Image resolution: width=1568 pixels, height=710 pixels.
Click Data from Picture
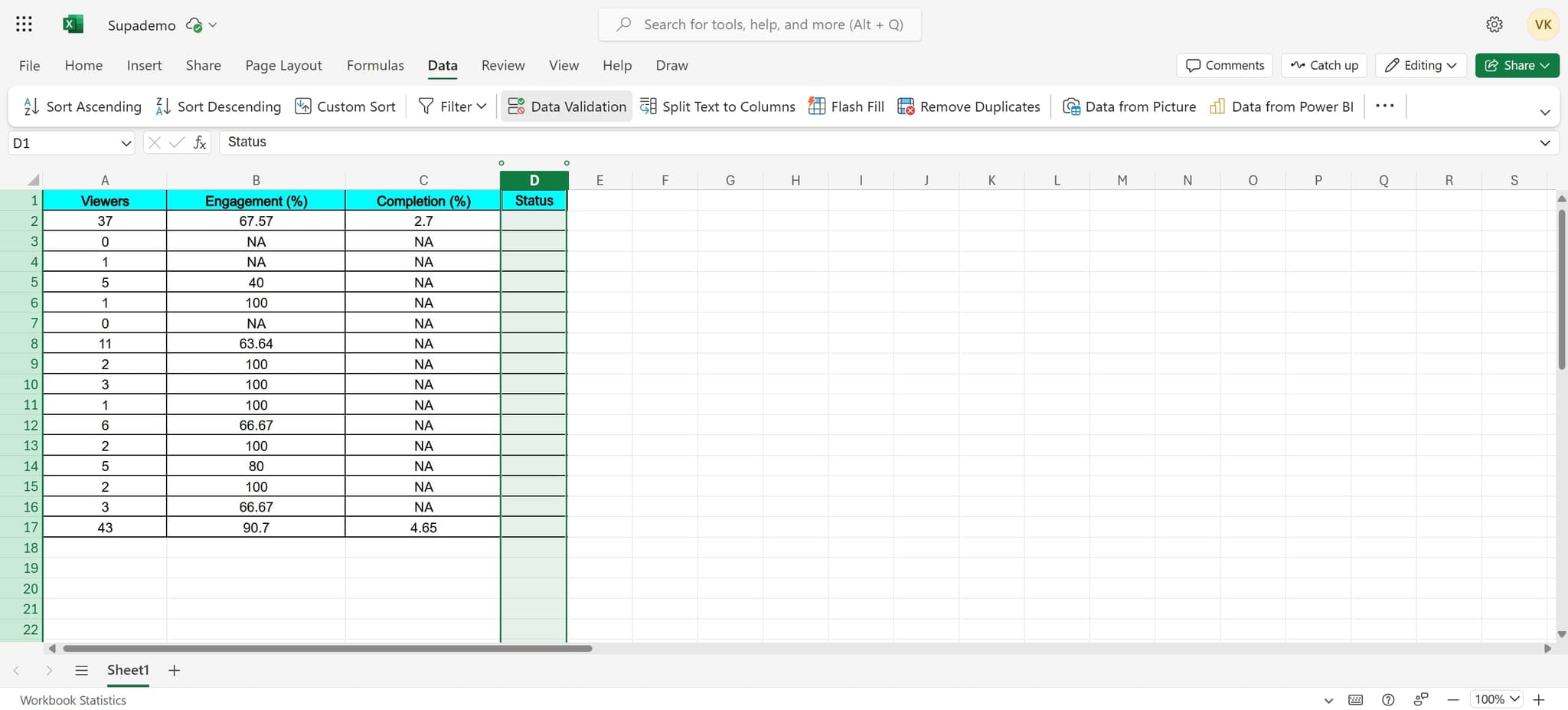click(1129, 106)
